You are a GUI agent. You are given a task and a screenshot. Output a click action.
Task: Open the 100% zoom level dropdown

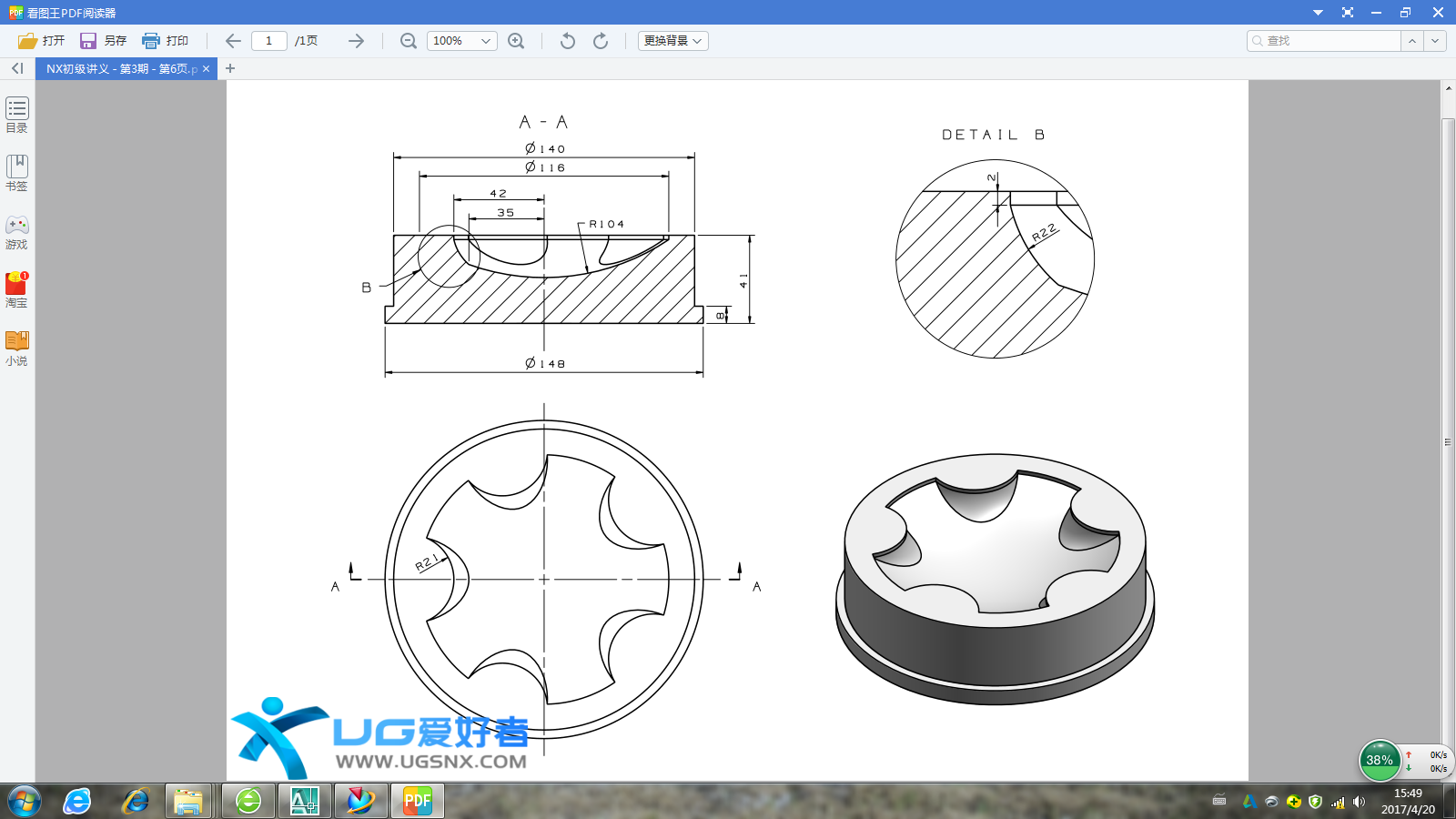462,41
